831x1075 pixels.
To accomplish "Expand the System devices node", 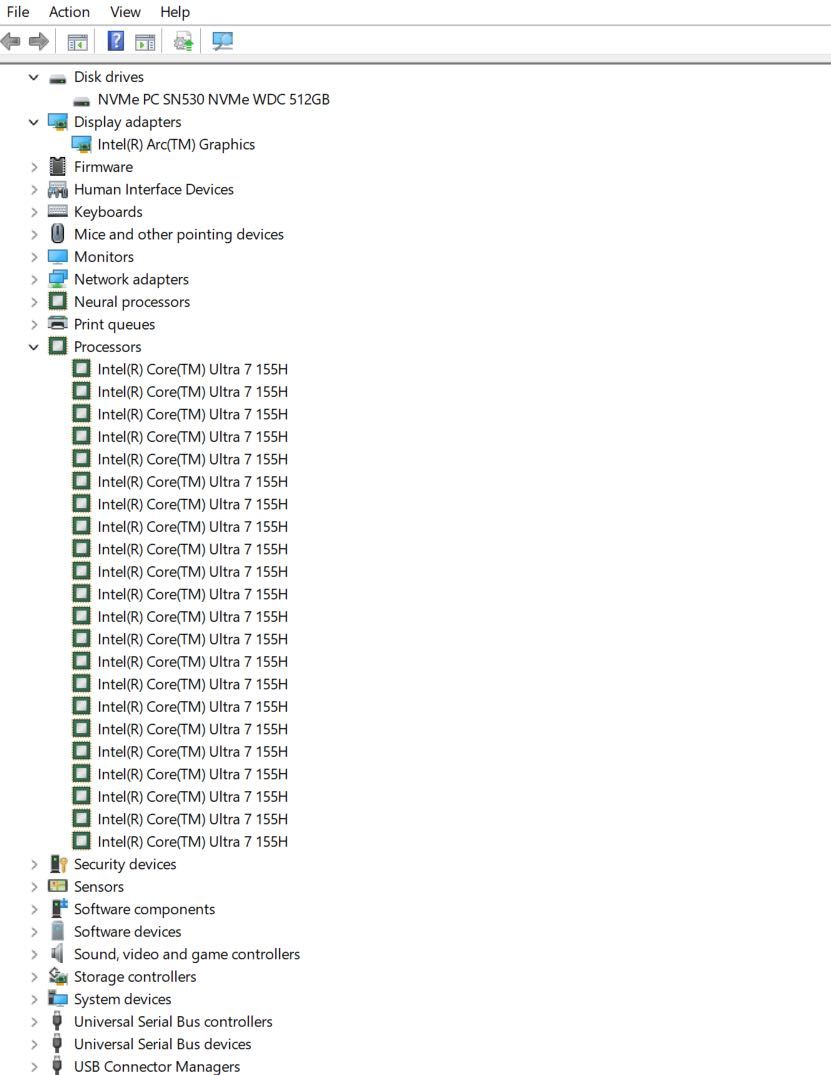I will [34, 1000].
